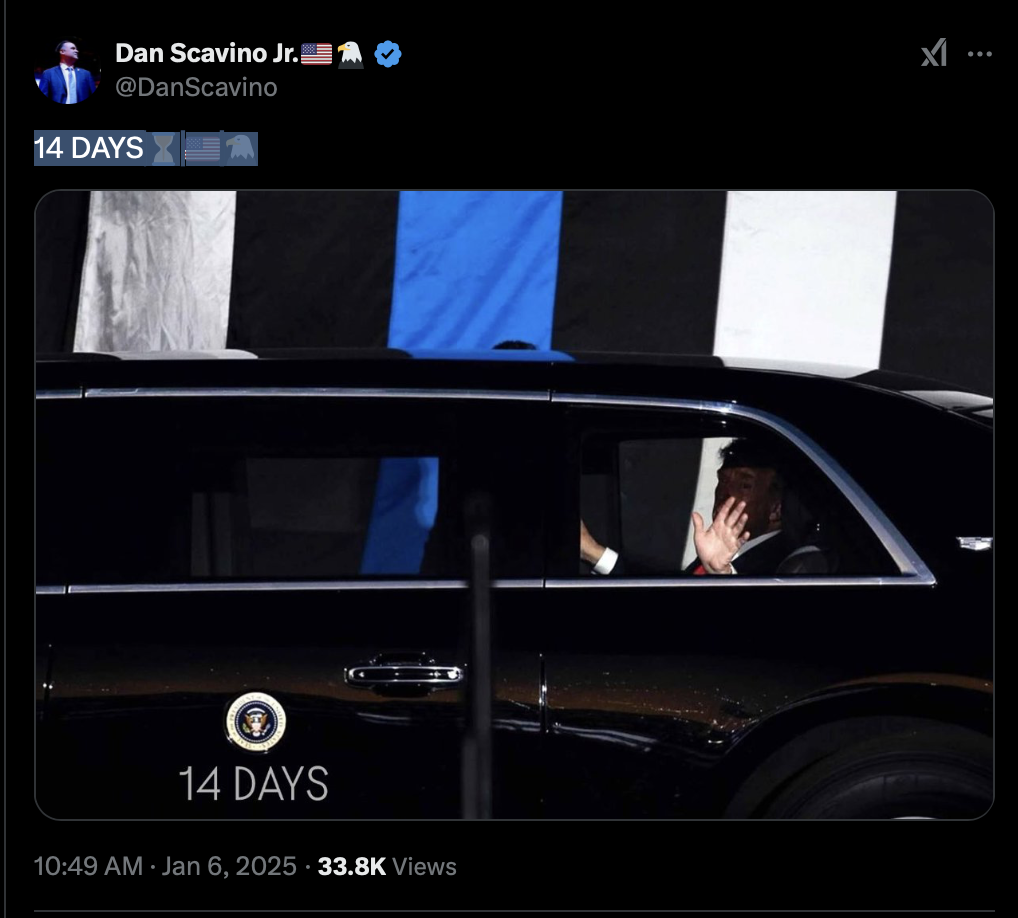The image size is (1018, 918).
Task: Visit the @DanScavino handle link
Action: 196,87
